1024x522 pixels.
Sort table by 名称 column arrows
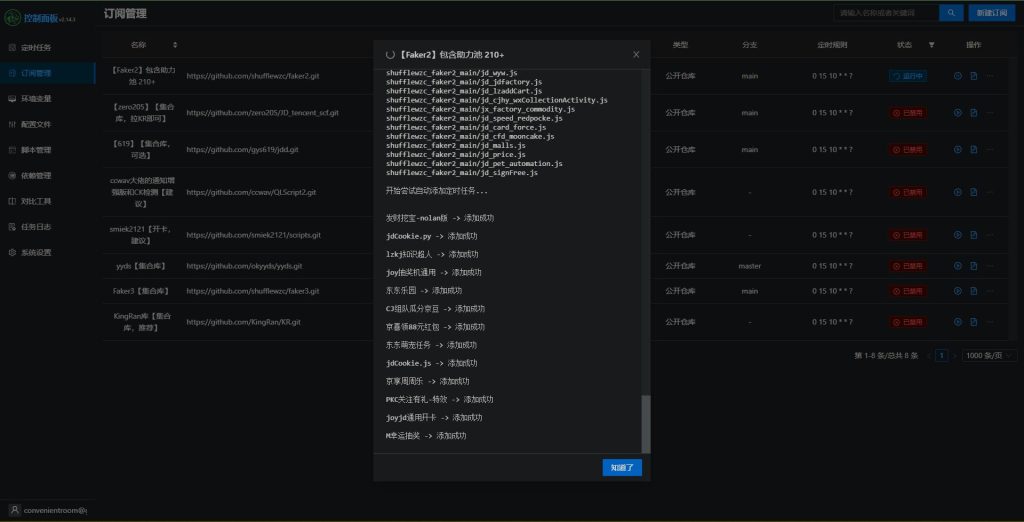pos(175,45)
